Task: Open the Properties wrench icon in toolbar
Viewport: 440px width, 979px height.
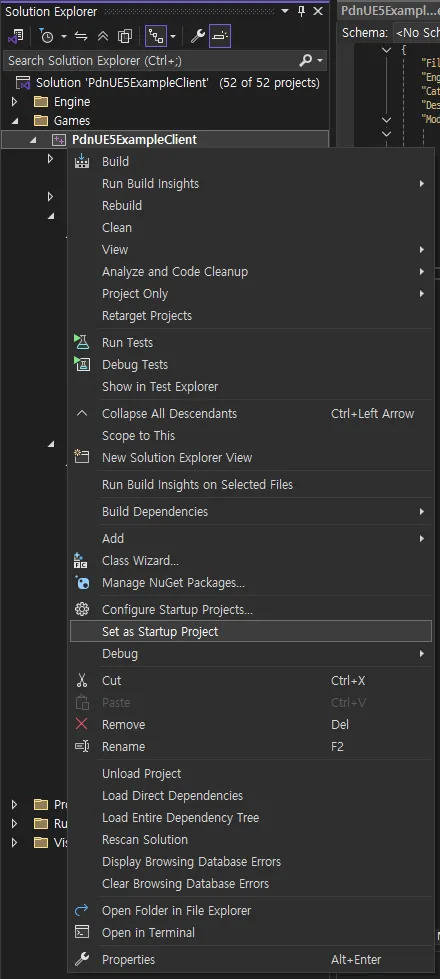Action: tap(197, 36)
